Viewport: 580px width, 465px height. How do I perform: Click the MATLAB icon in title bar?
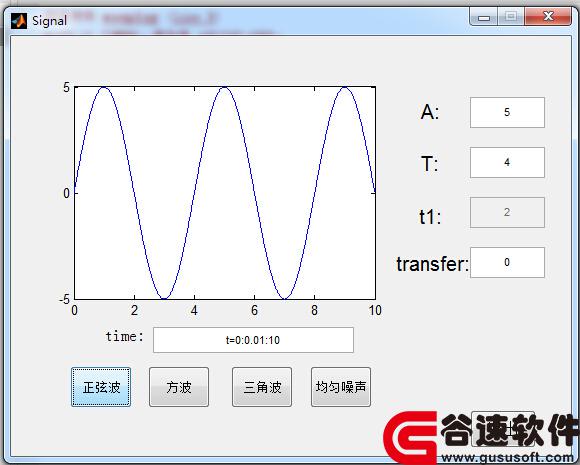(x=18, y=21)
